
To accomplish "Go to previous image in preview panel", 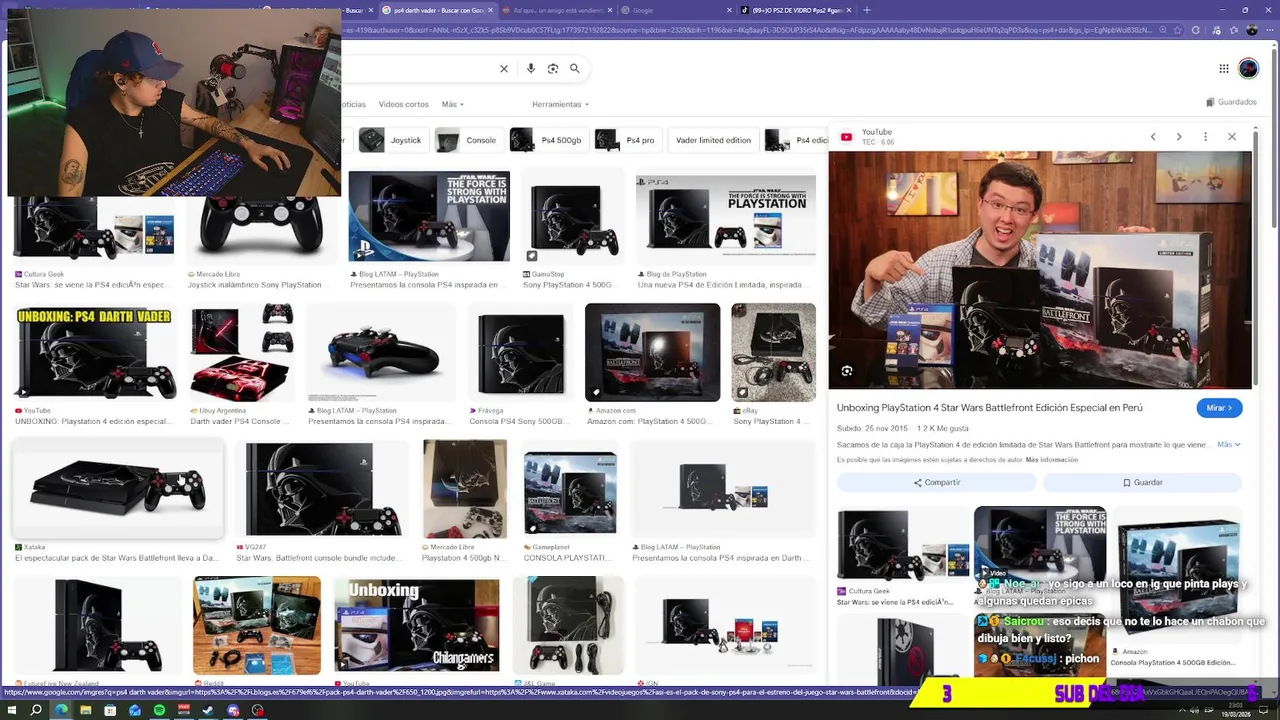I will 1153,137.
